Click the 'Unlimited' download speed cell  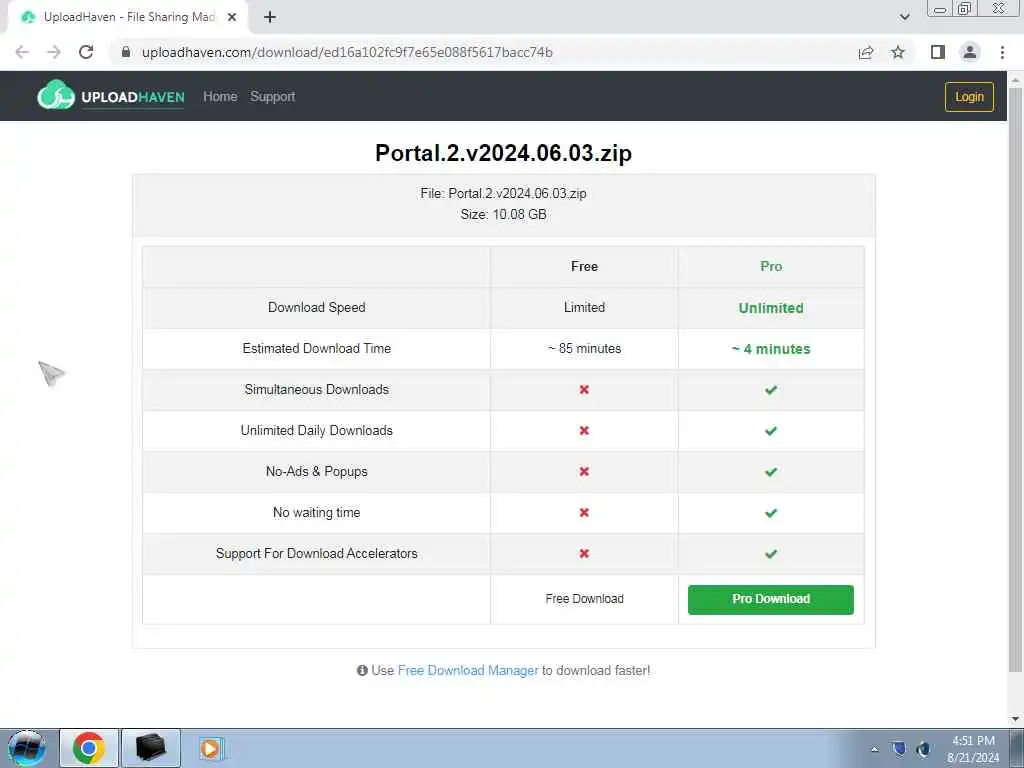(771, 308)
